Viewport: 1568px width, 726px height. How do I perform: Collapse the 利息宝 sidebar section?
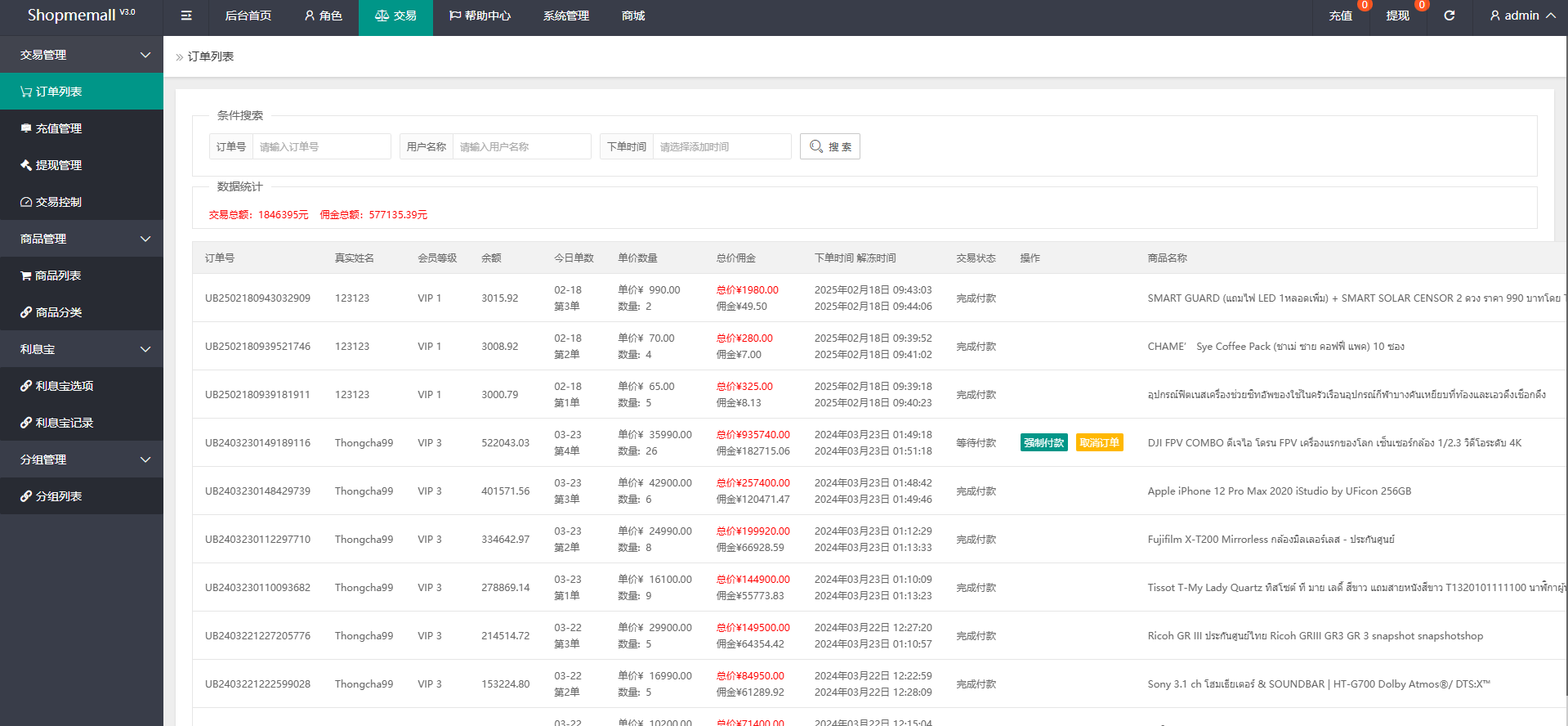(x=82, y=349)
